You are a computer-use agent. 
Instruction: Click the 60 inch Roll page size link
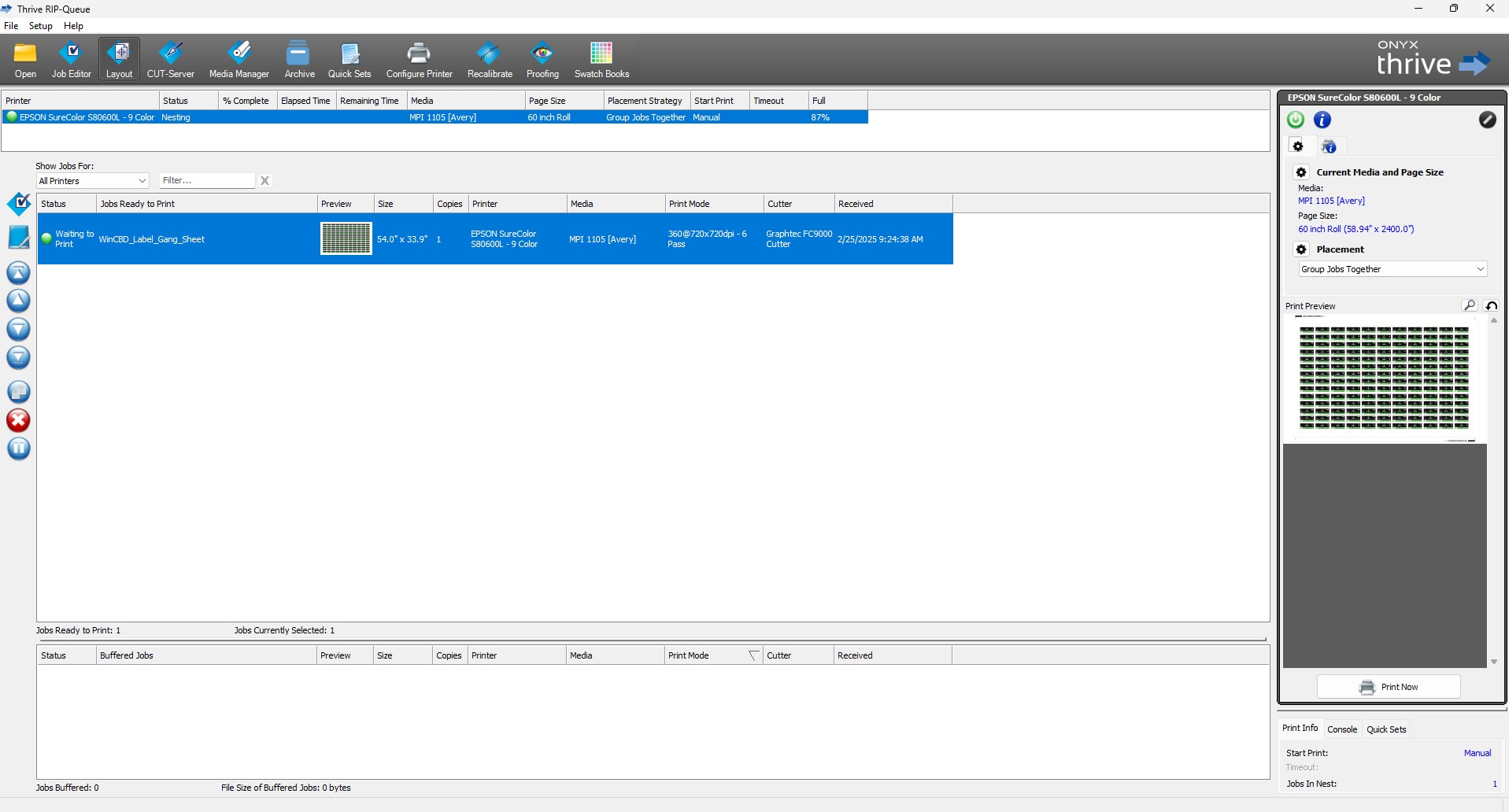coord(1356,229)
